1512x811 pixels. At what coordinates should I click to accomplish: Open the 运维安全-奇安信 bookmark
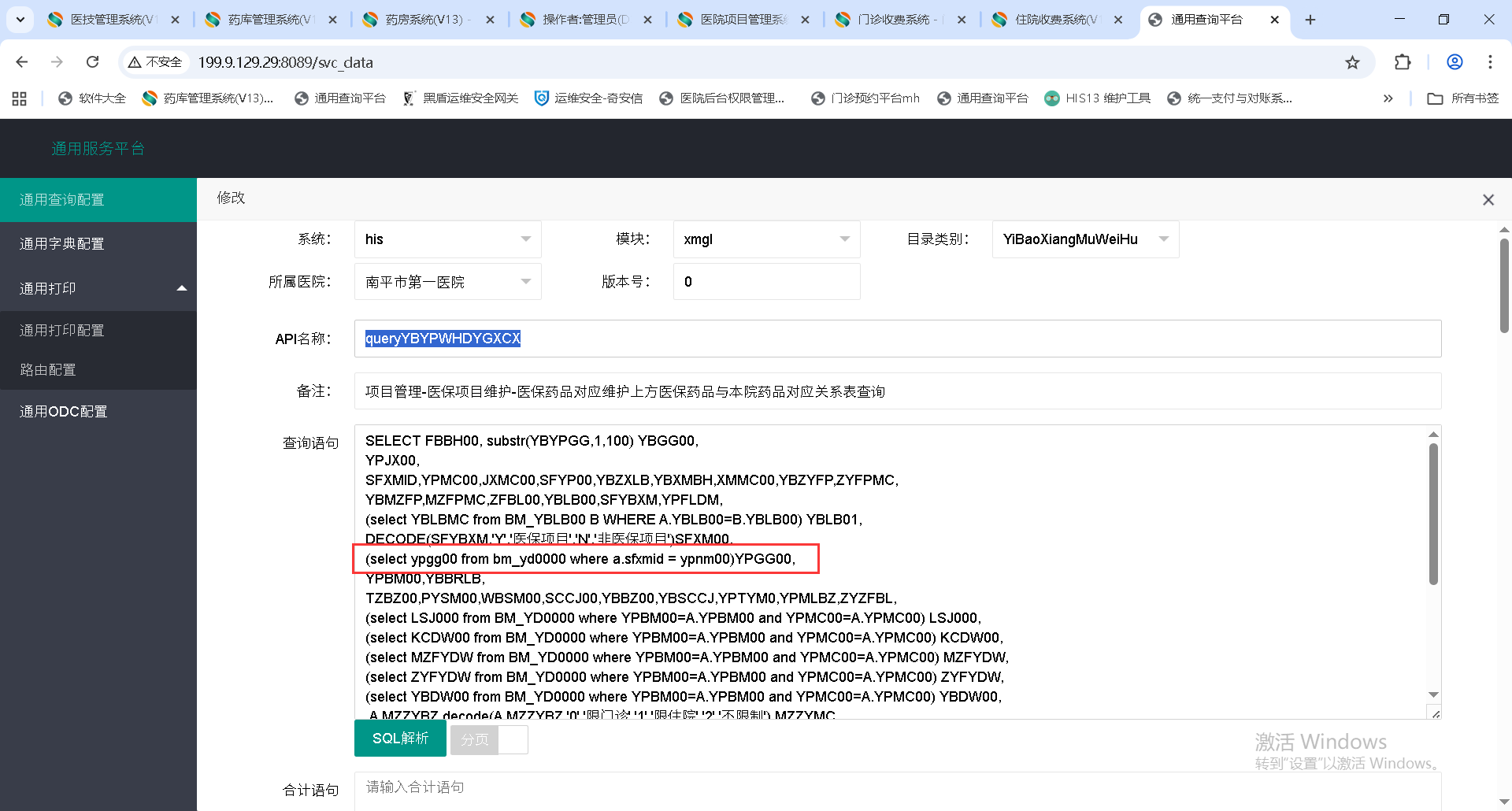click(x=588, y=98)
